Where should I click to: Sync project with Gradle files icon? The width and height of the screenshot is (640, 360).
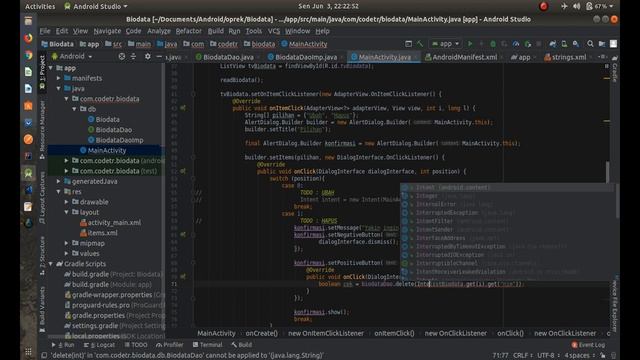(553, 44)
